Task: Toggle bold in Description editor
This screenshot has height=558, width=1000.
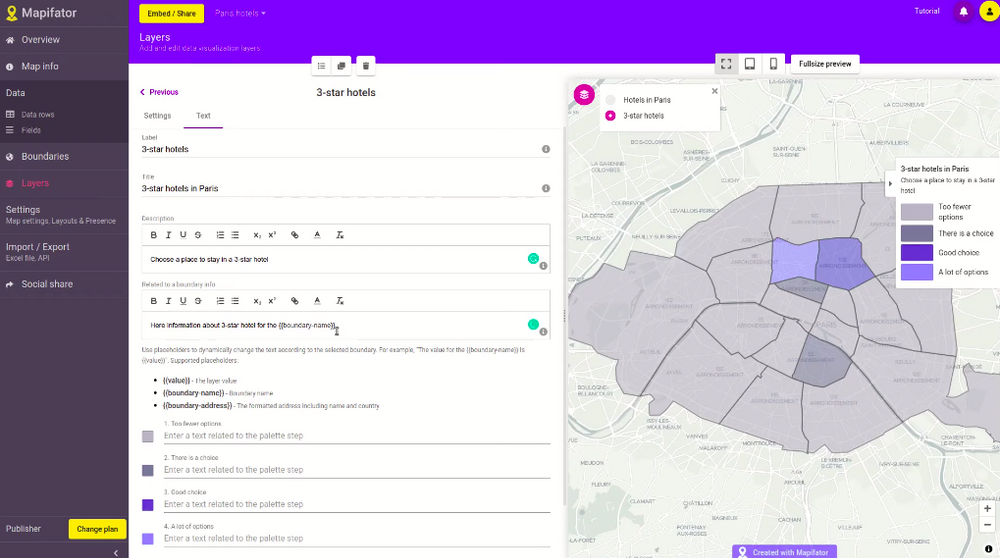Action: coord(154,235)
